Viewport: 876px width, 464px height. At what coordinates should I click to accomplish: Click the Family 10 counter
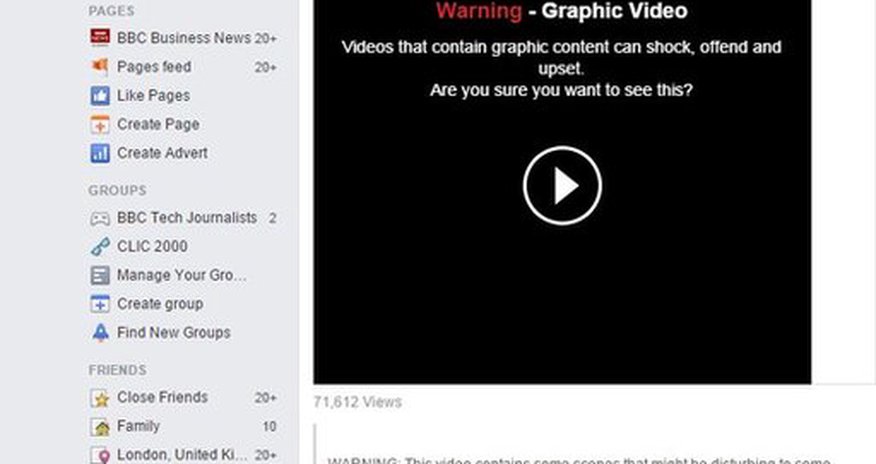click(270, 427)
